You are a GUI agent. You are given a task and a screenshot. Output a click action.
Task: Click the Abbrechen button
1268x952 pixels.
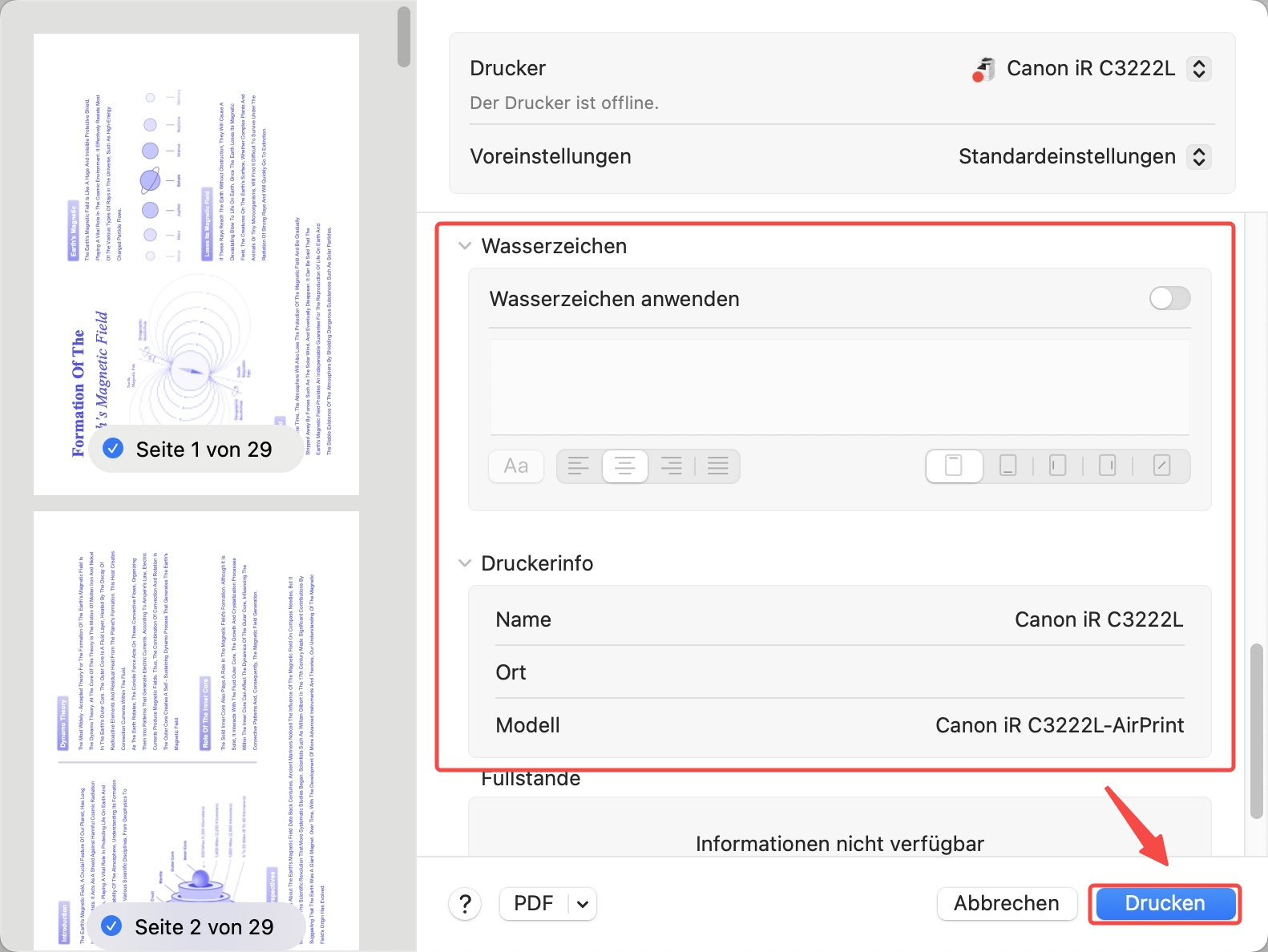[x=1007, y=904]
